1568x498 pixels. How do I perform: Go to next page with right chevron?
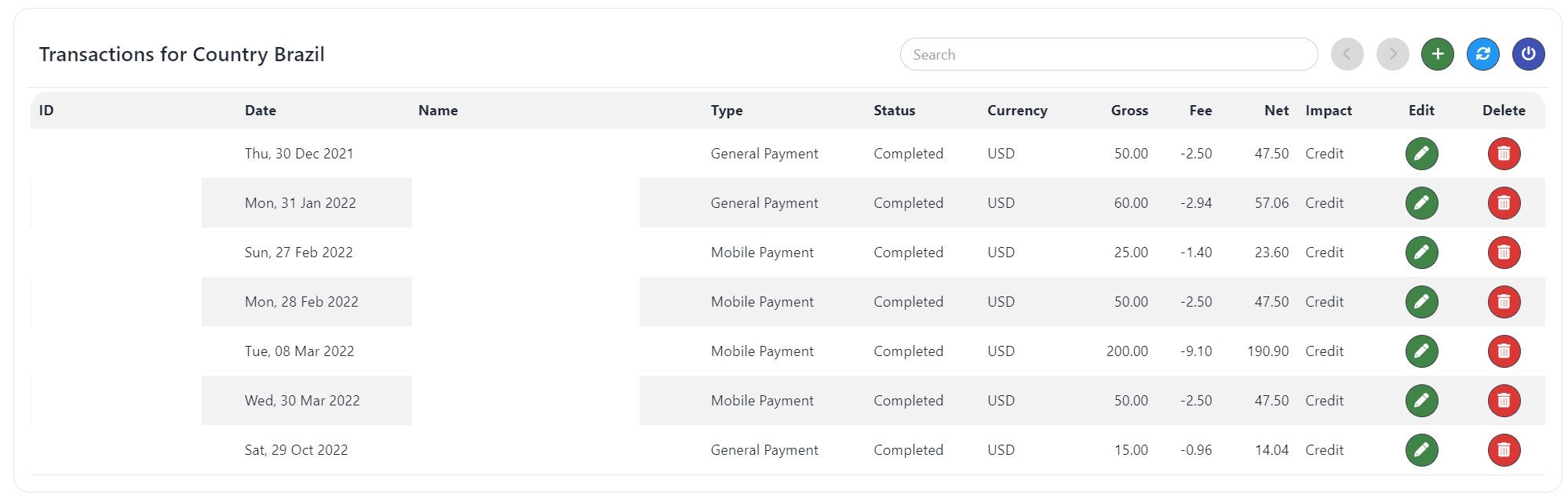tap(1392, 54)
